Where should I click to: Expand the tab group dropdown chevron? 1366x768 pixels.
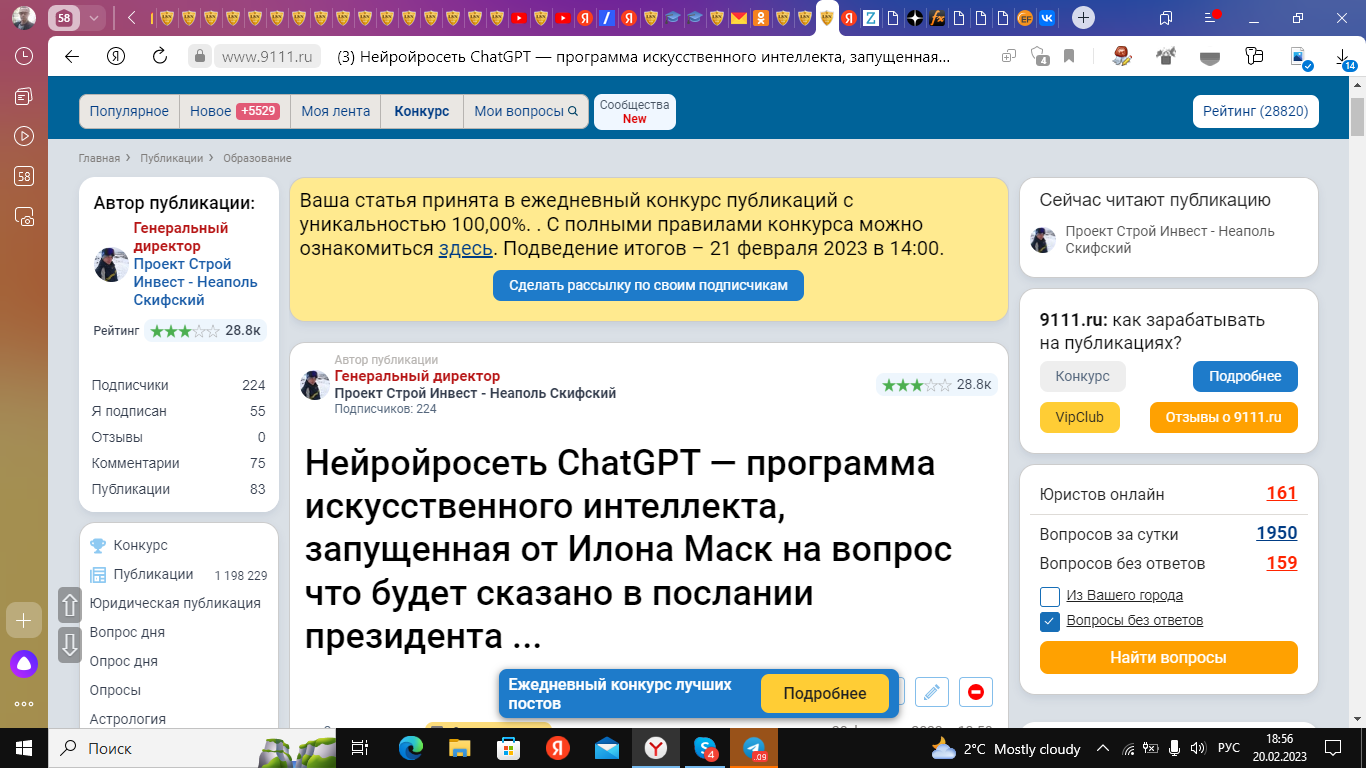tap(94, 18)
